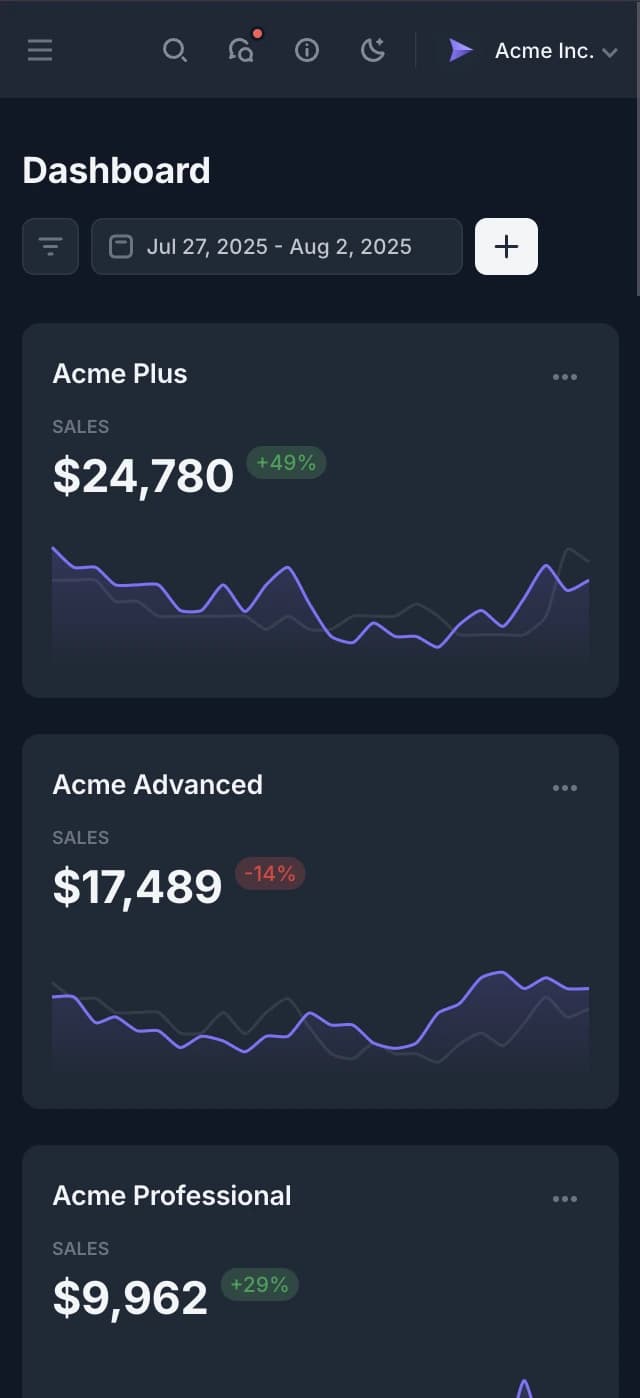Click the Acme Plus card title
The height and width of the screenshot is (1398, 640).
(120, 374)
